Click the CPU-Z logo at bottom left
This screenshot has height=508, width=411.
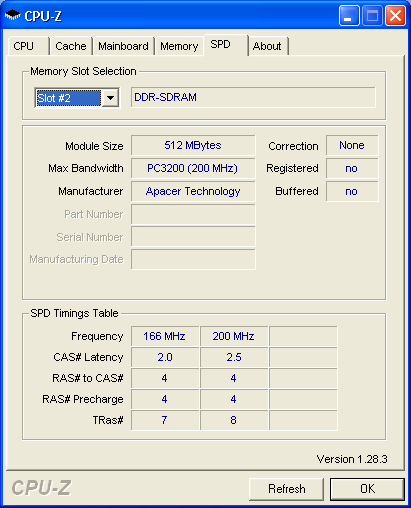[x=42, y=488]
